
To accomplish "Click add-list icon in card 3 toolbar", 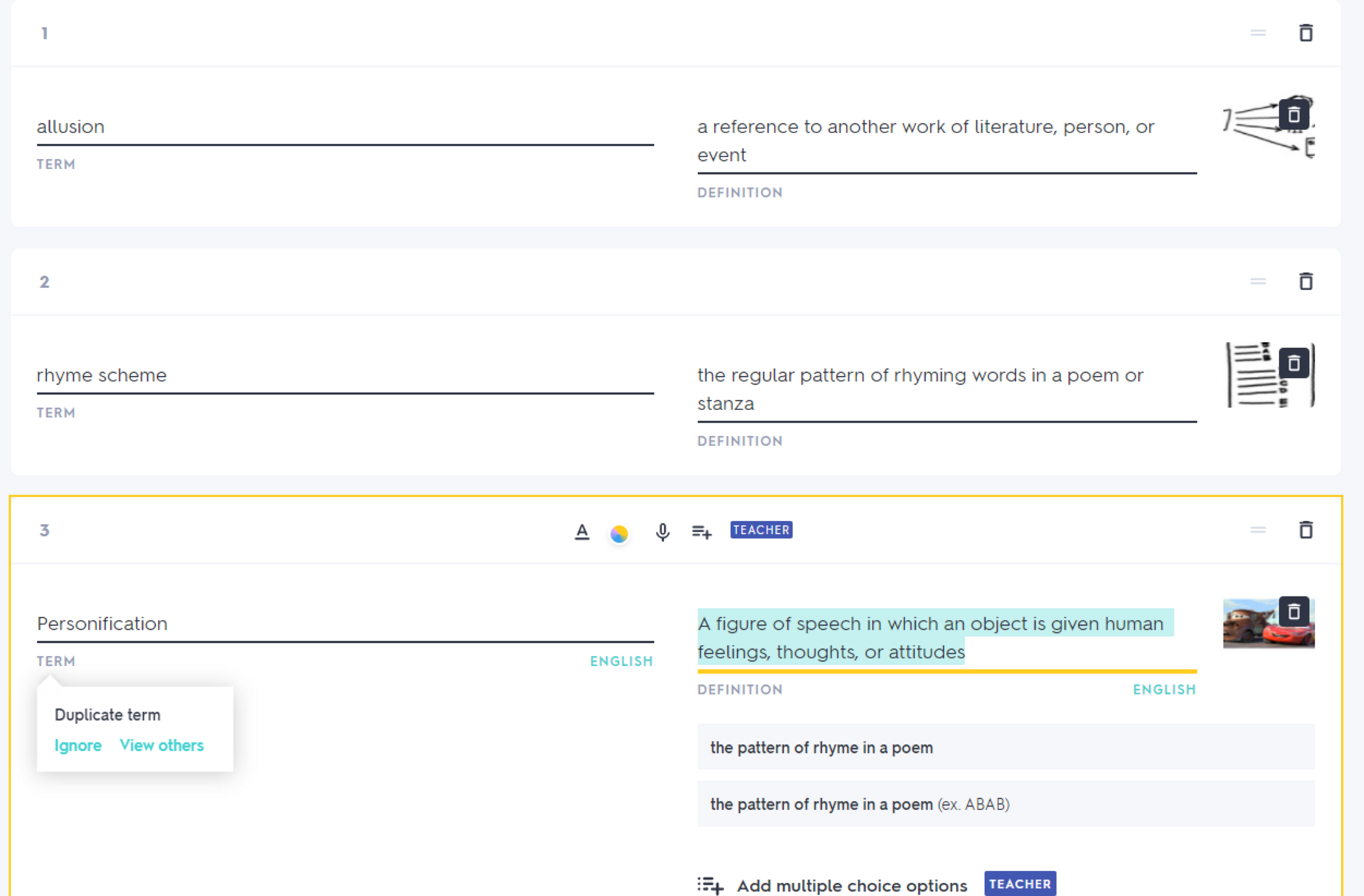I will [701, 532].
